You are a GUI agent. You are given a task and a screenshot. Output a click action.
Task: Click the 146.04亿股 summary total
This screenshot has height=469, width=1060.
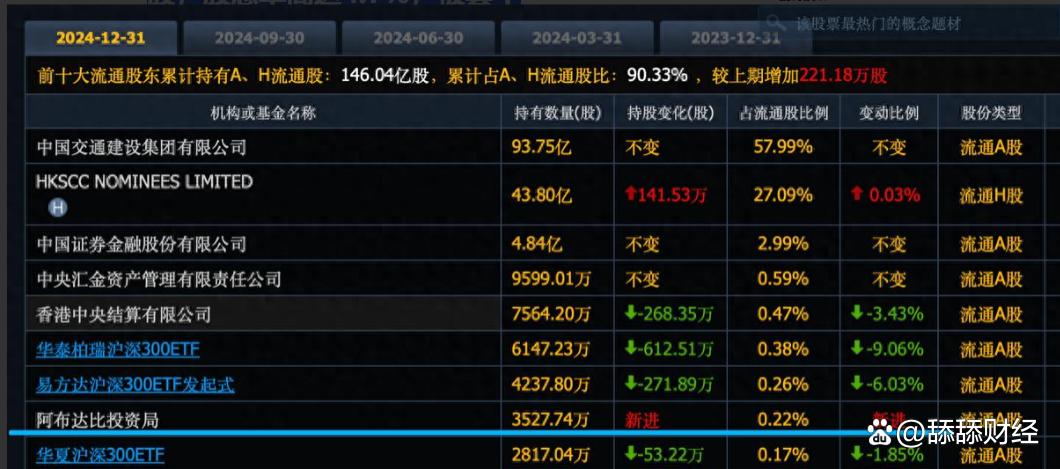[385, 75]
